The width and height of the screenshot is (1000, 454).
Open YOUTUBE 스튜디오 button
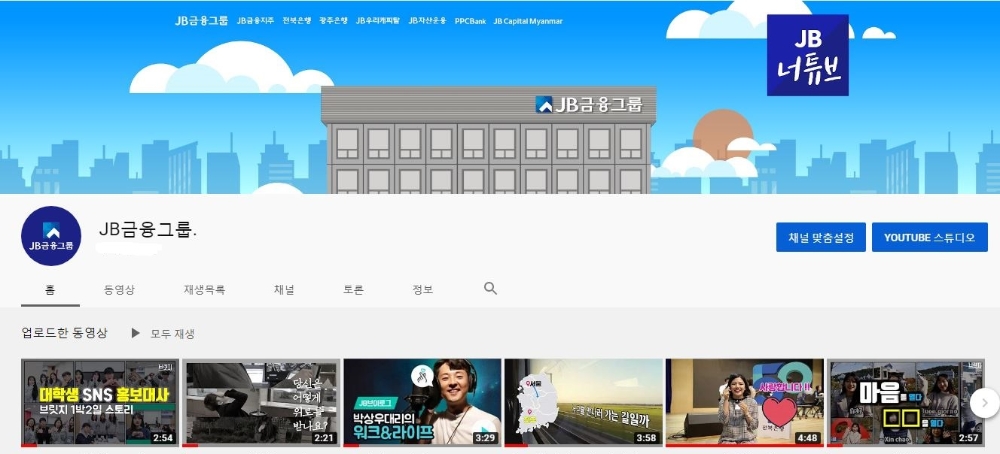click(x=929, y=237)
